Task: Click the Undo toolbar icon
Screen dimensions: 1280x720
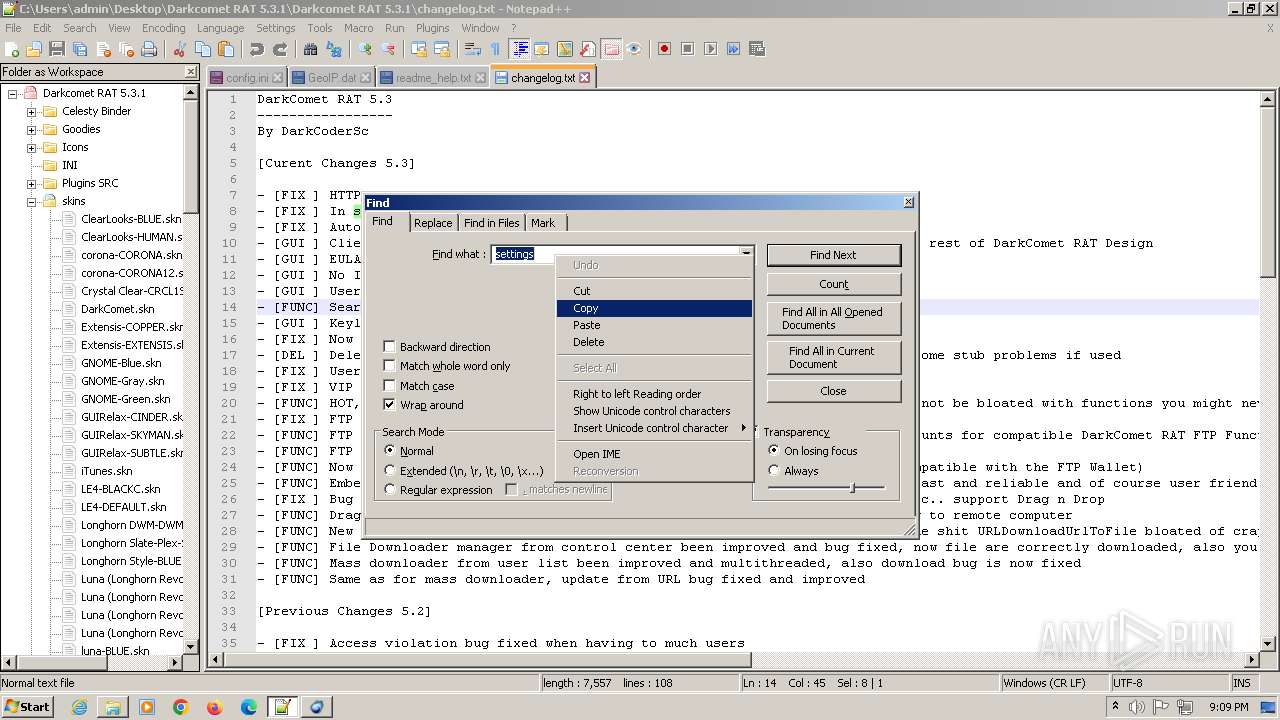Action: (257, 49)
